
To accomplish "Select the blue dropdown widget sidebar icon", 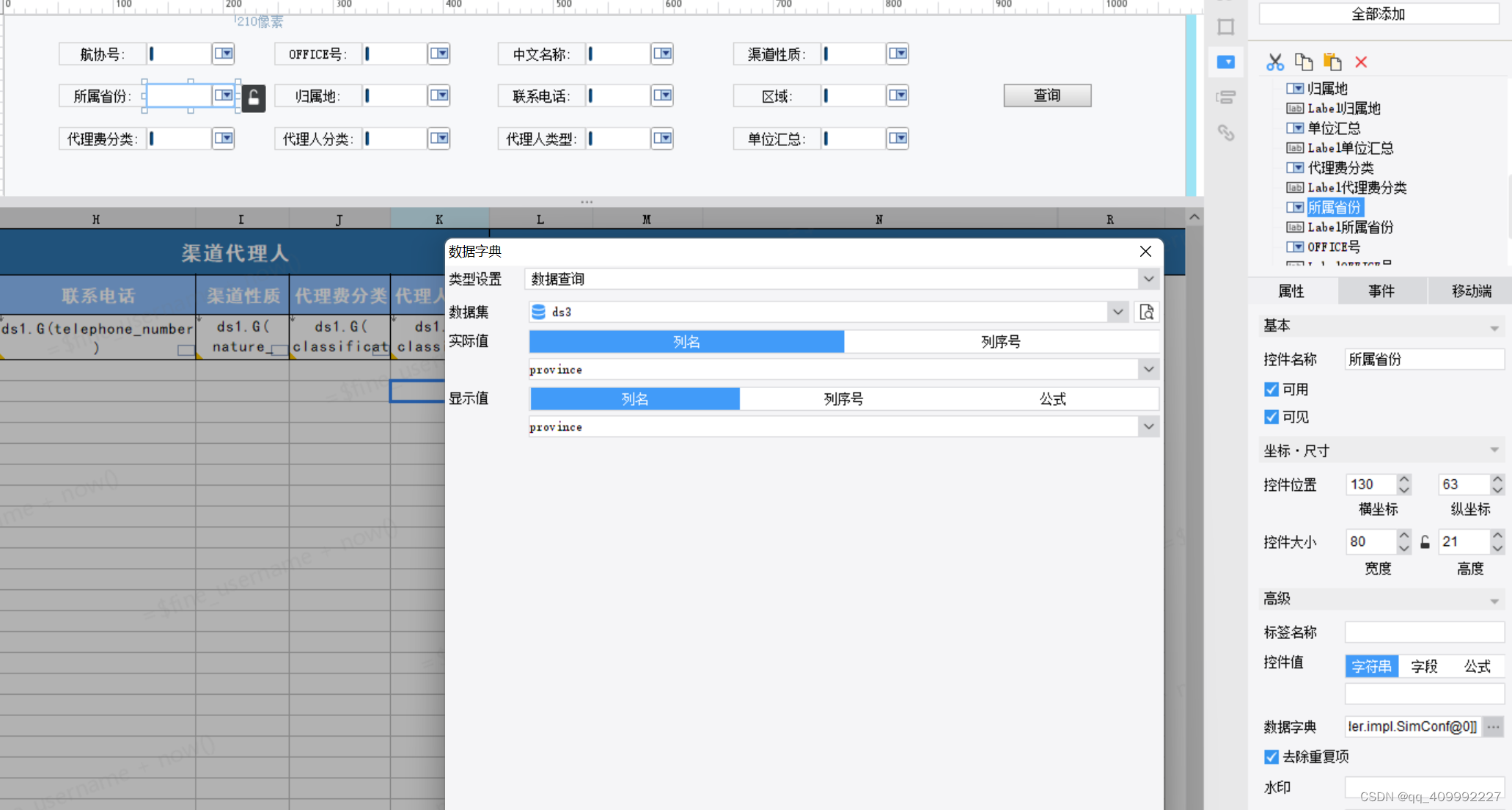I will coord(1226,62).
